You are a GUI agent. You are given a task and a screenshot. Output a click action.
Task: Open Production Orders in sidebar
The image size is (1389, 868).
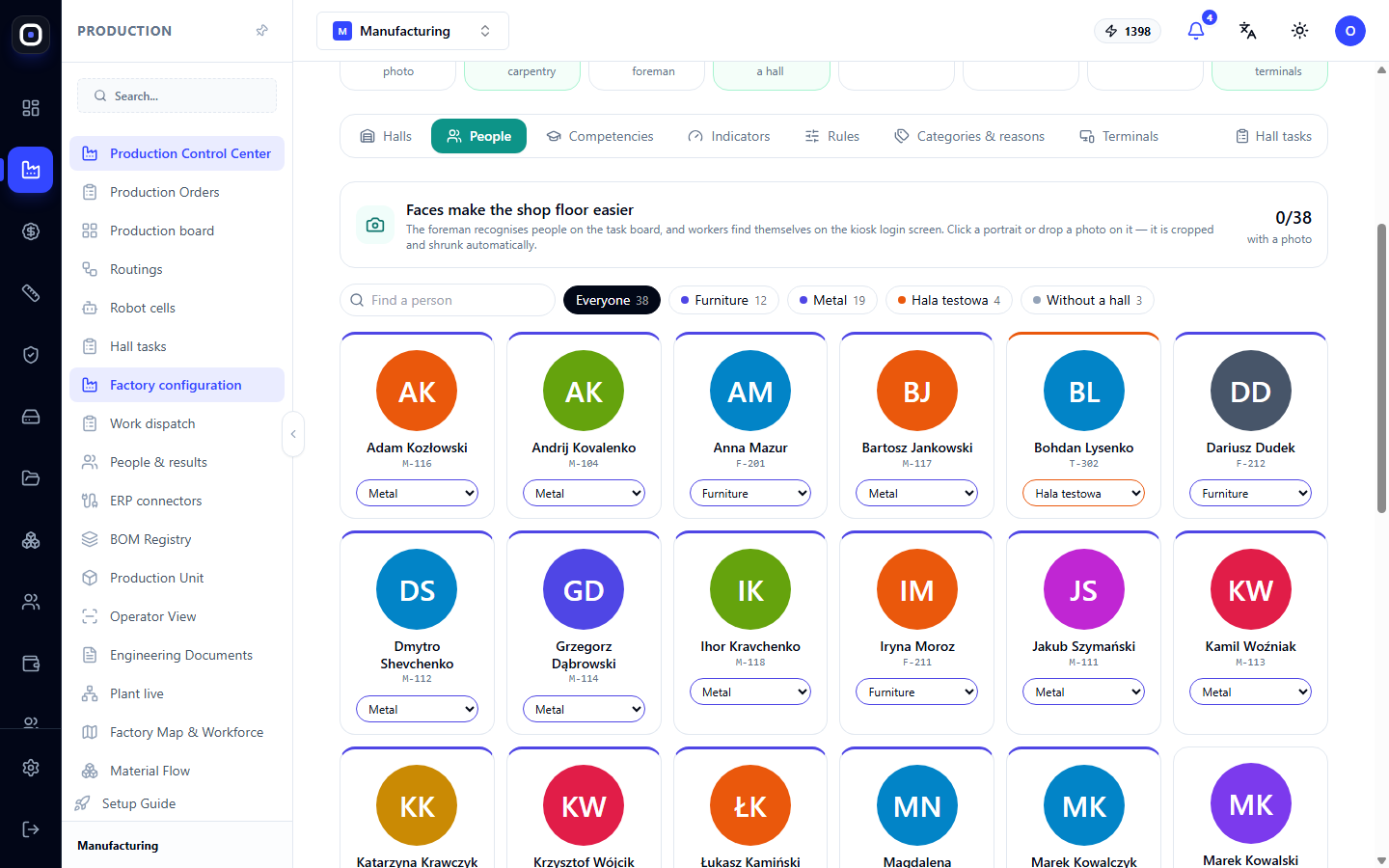pyautogui.click(x=177, y=192)
